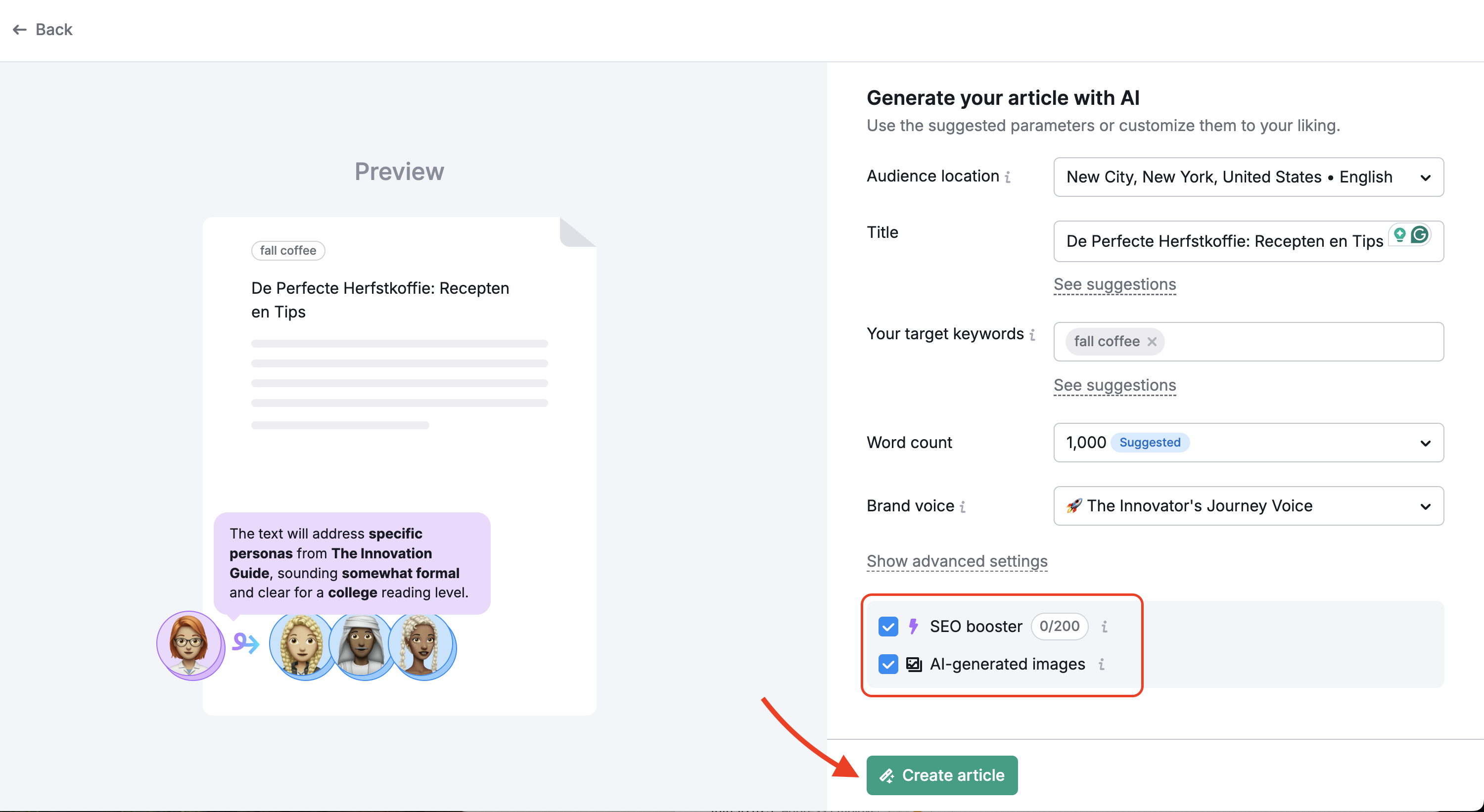This screenshot has width=1484, height=812.
Task: Click AI-generated images info icon
Action: click(1102, 665)
